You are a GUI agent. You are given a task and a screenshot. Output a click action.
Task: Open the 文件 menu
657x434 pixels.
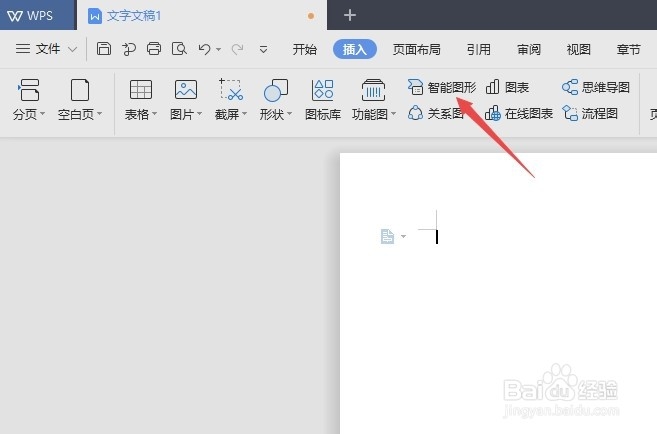click(x=38, y=49)
